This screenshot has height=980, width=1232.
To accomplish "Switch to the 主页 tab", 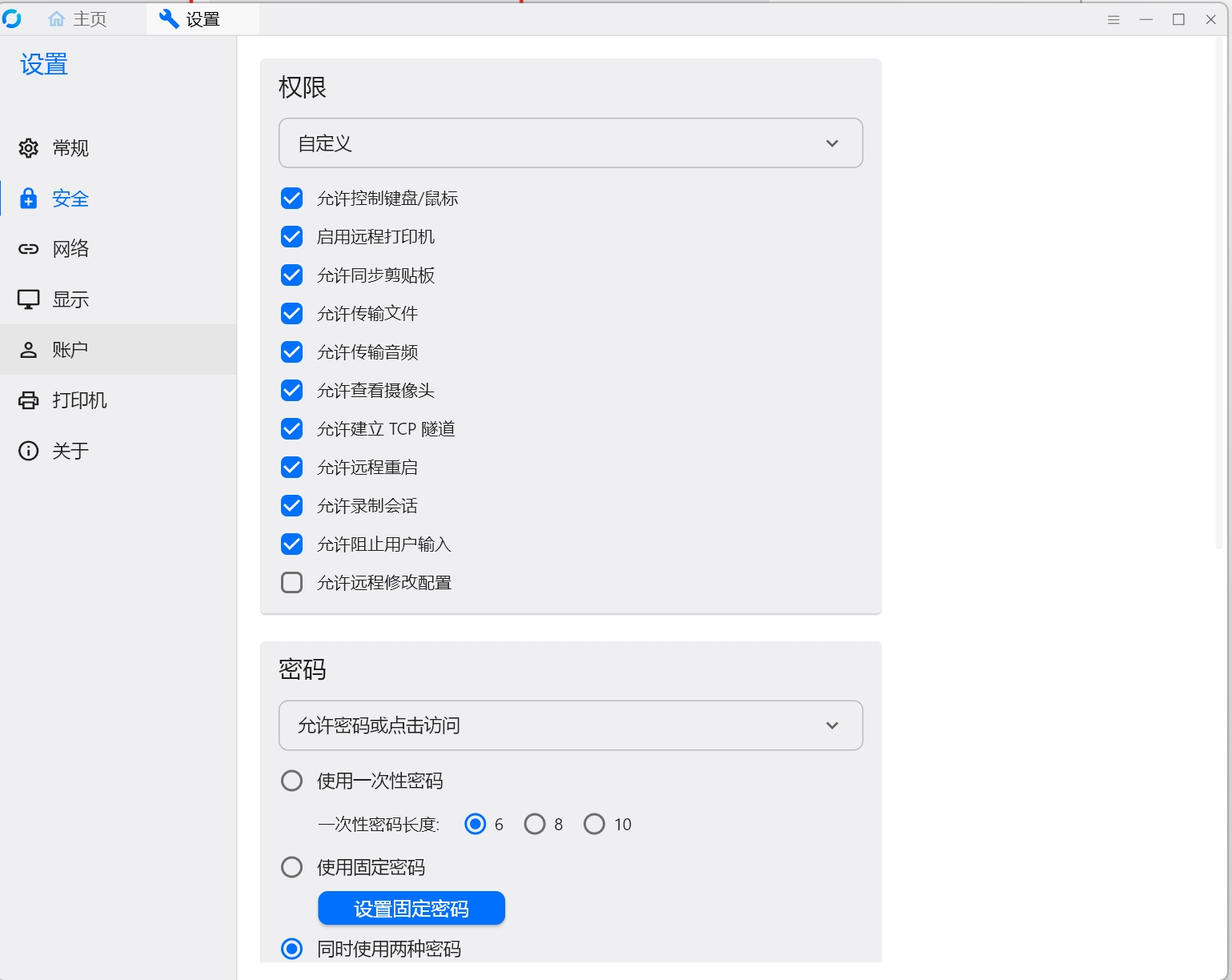I will click(x=78, y=19).
